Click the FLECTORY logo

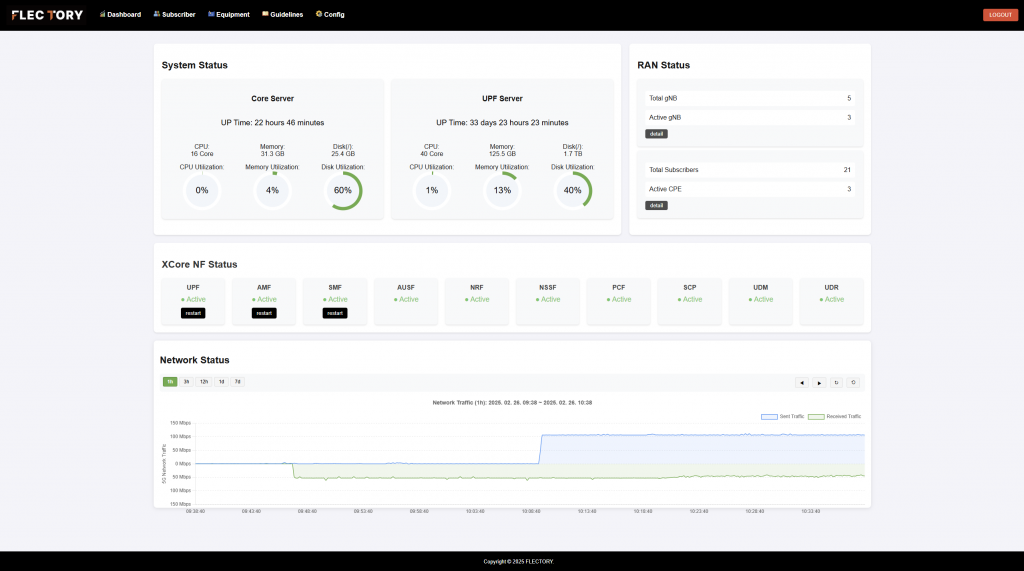(x=47, y=14)
